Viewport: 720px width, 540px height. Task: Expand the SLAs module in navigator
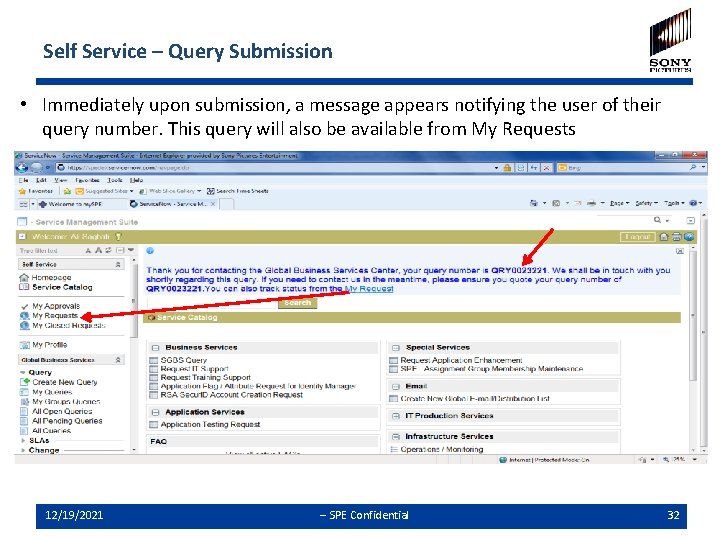23,441
